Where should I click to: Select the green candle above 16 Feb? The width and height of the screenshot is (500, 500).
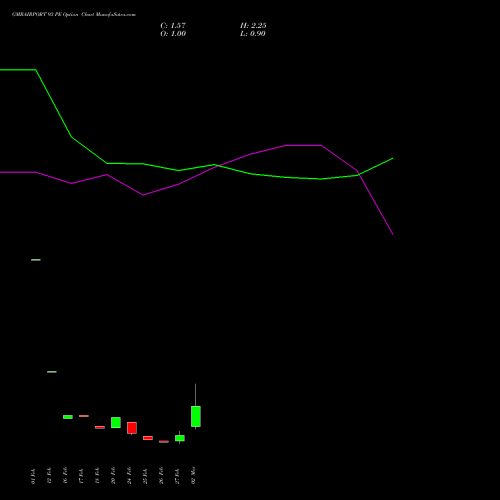click(68, 417)
